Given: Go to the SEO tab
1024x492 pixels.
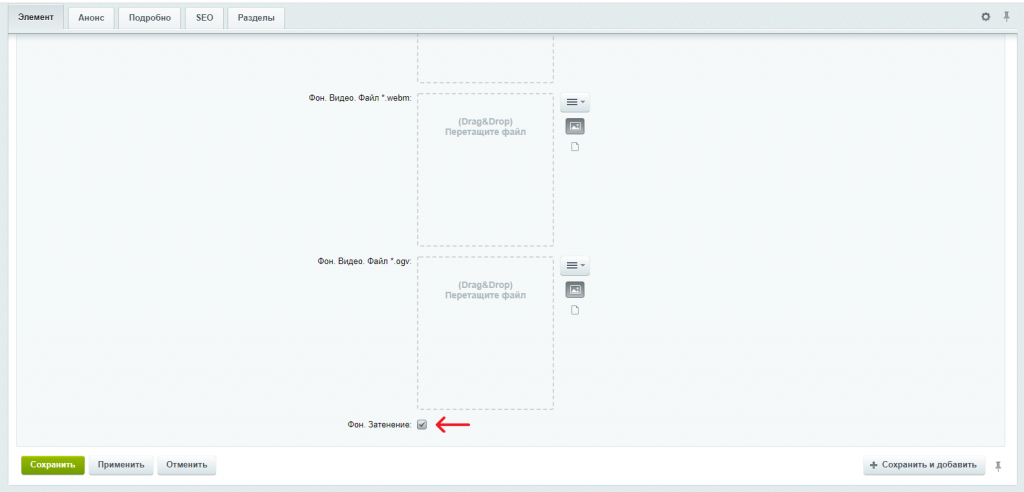Looking at the screenshot, I should [204, 17].
